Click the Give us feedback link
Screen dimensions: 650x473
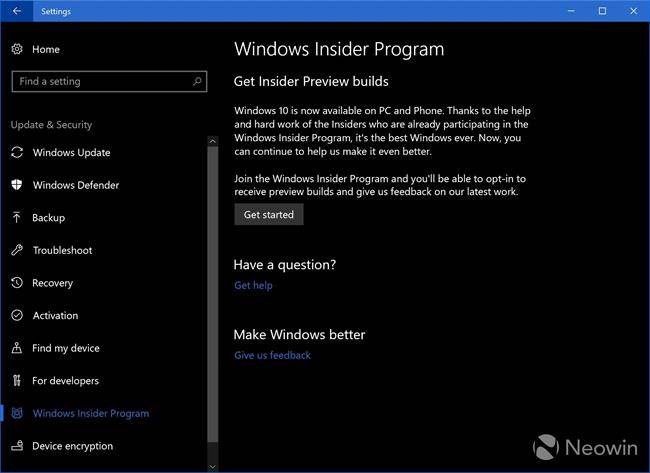[272, 355]
